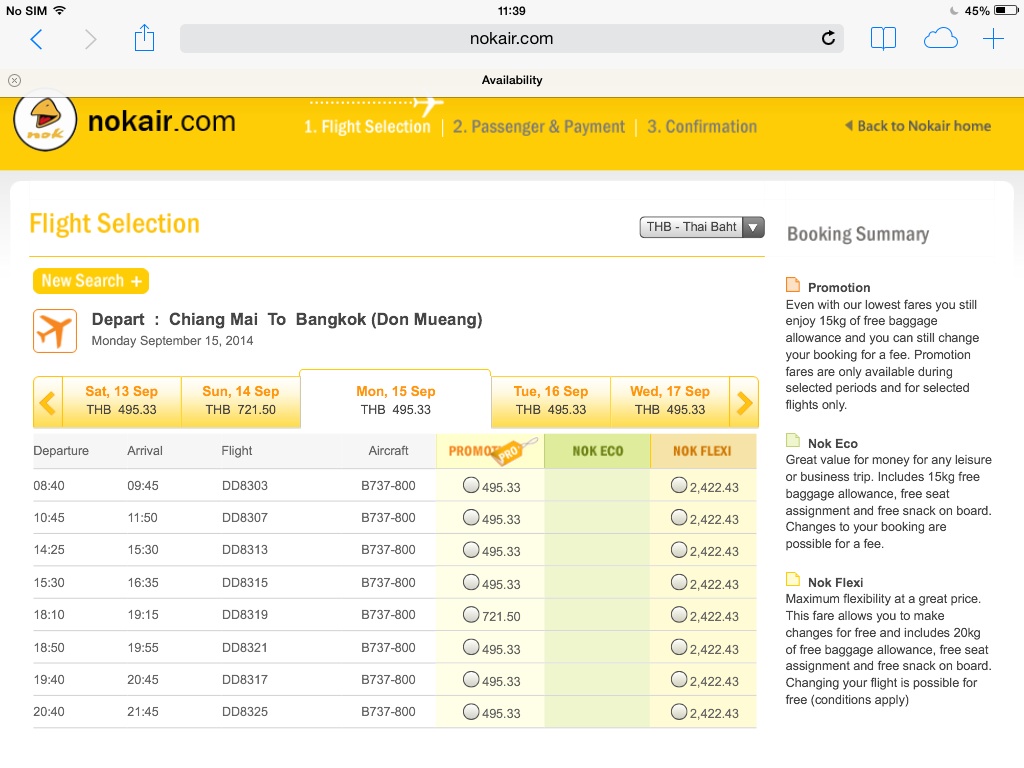The height and width of the screenshot is (768, 1024).
Task: Reload the nokair.com page
Action: [828, 39]
